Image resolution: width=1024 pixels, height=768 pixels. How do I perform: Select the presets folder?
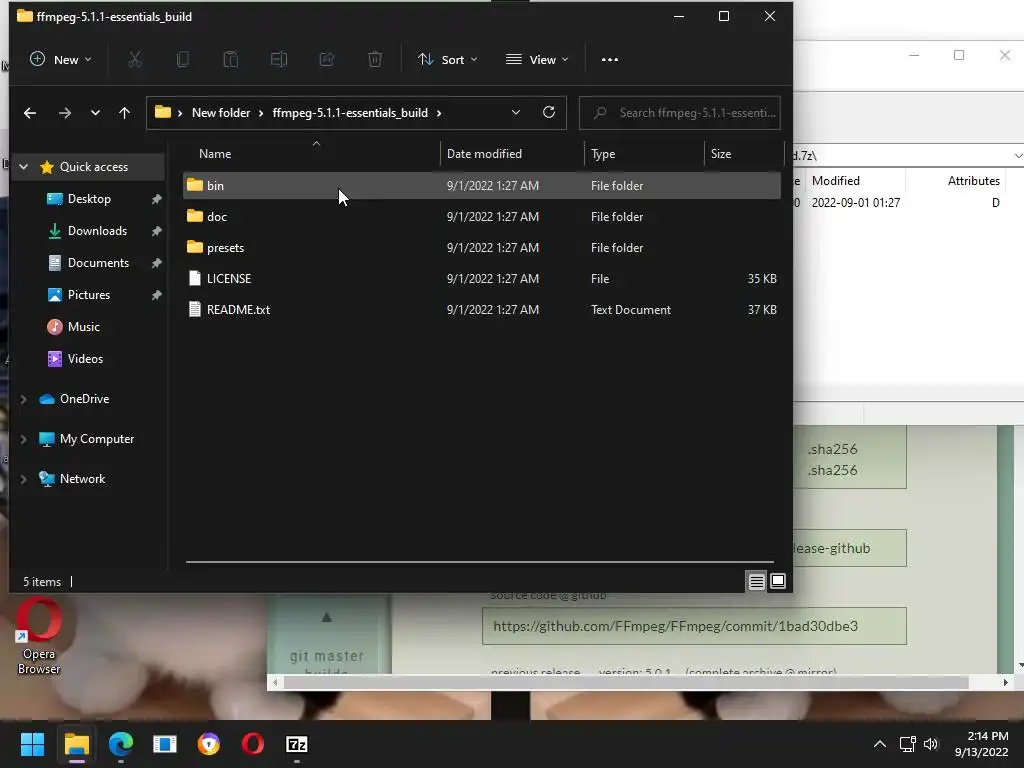tap(482, 248)
